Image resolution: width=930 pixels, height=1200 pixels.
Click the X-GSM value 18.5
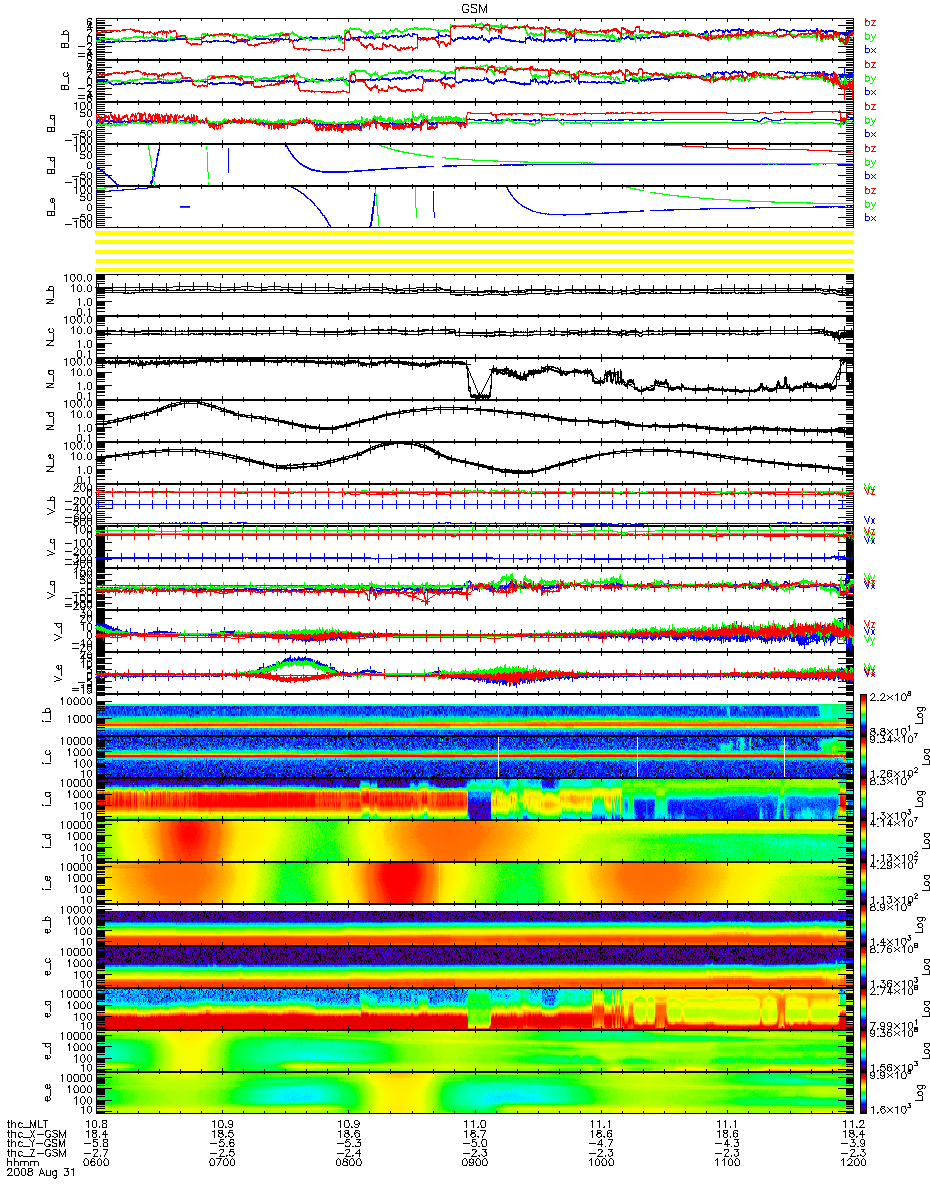click(x=223, y=1134)
